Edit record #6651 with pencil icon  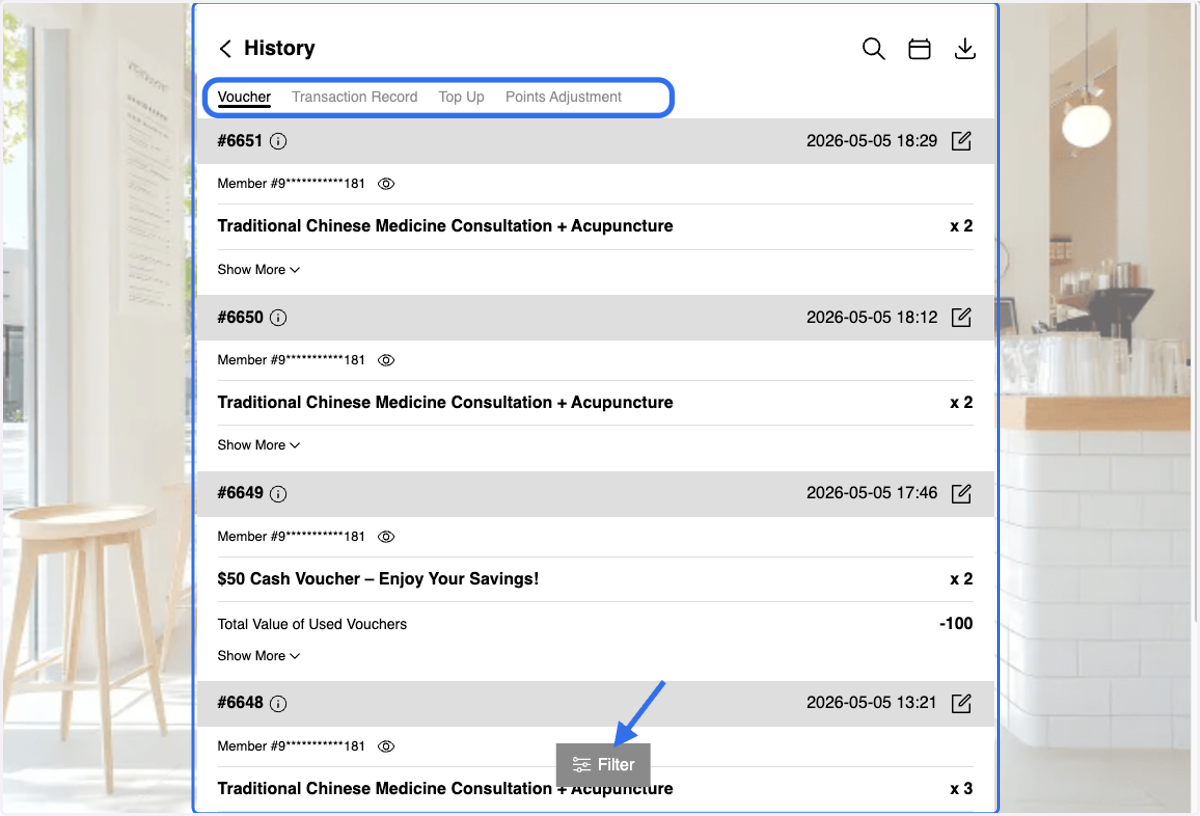tap(961, 141)
